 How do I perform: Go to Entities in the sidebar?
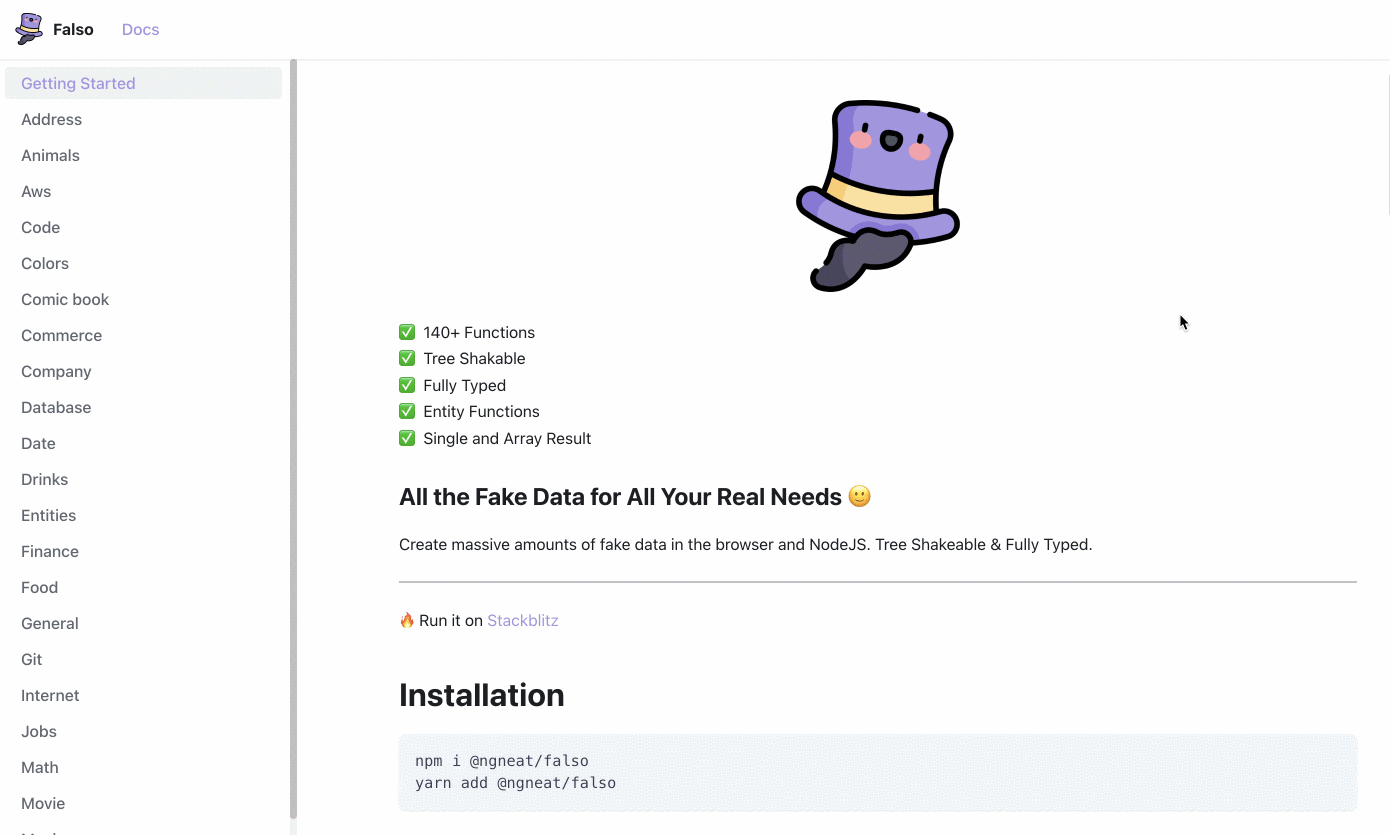pos(143,515)
